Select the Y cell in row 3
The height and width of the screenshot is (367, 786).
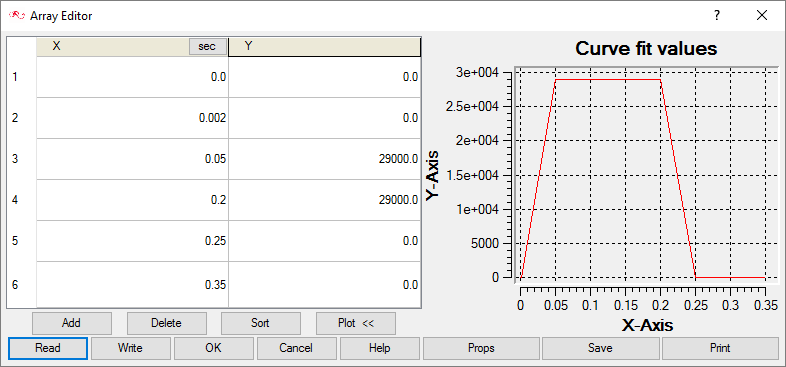(324, 159)
